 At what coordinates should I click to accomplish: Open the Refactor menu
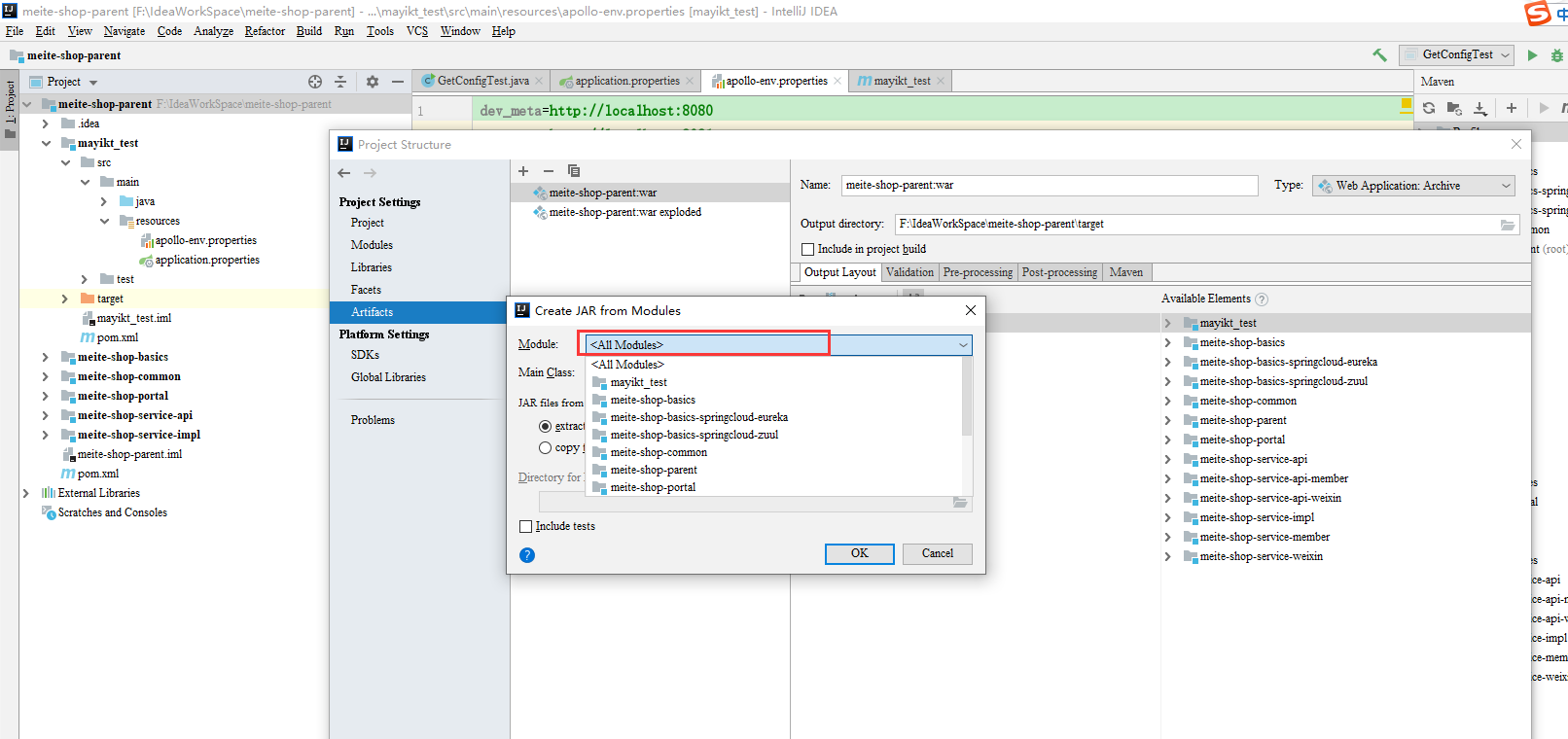(265, 31)
